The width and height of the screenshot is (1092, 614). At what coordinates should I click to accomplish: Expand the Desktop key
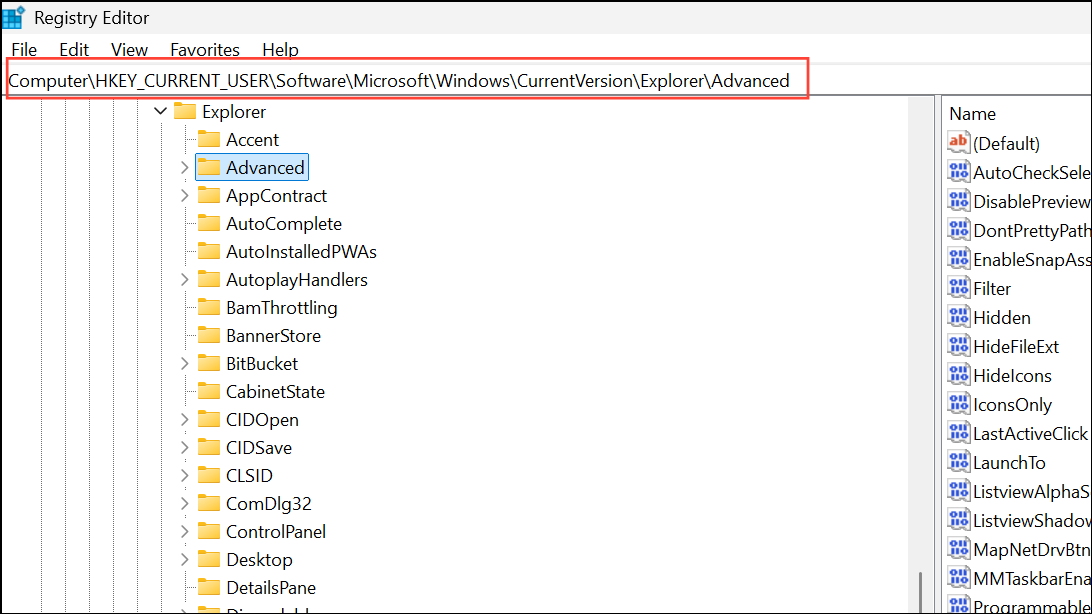click(x=185, y=560)
